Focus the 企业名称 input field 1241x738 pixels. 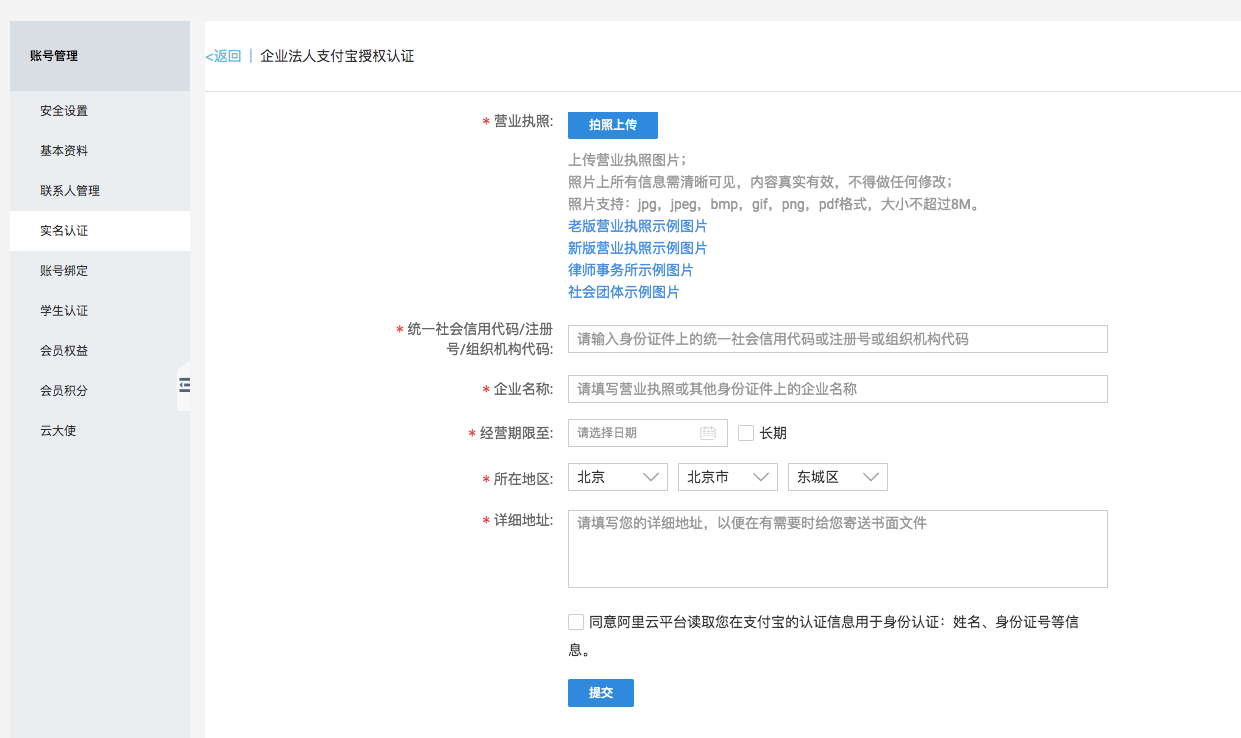pyautogui.click(x=838, y=389)
